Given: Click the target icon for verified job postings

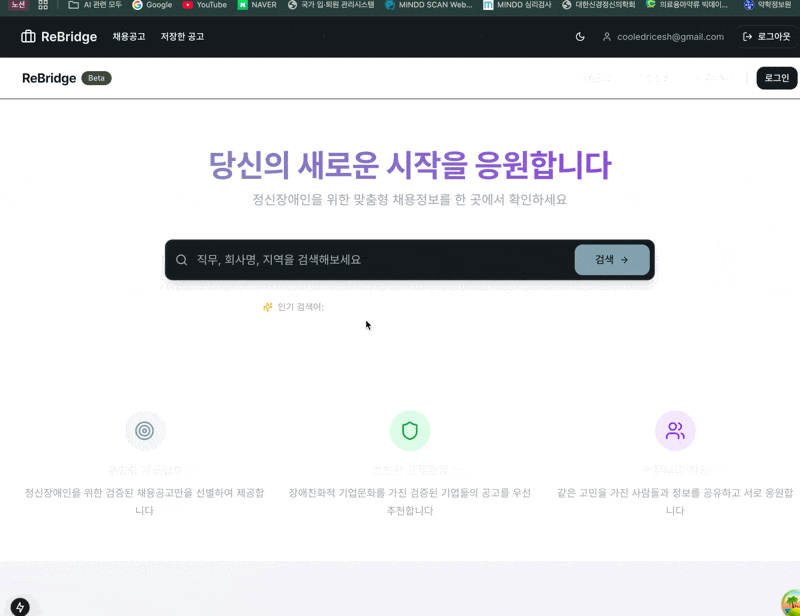Looking at the screenshot, I should (145, 431).
